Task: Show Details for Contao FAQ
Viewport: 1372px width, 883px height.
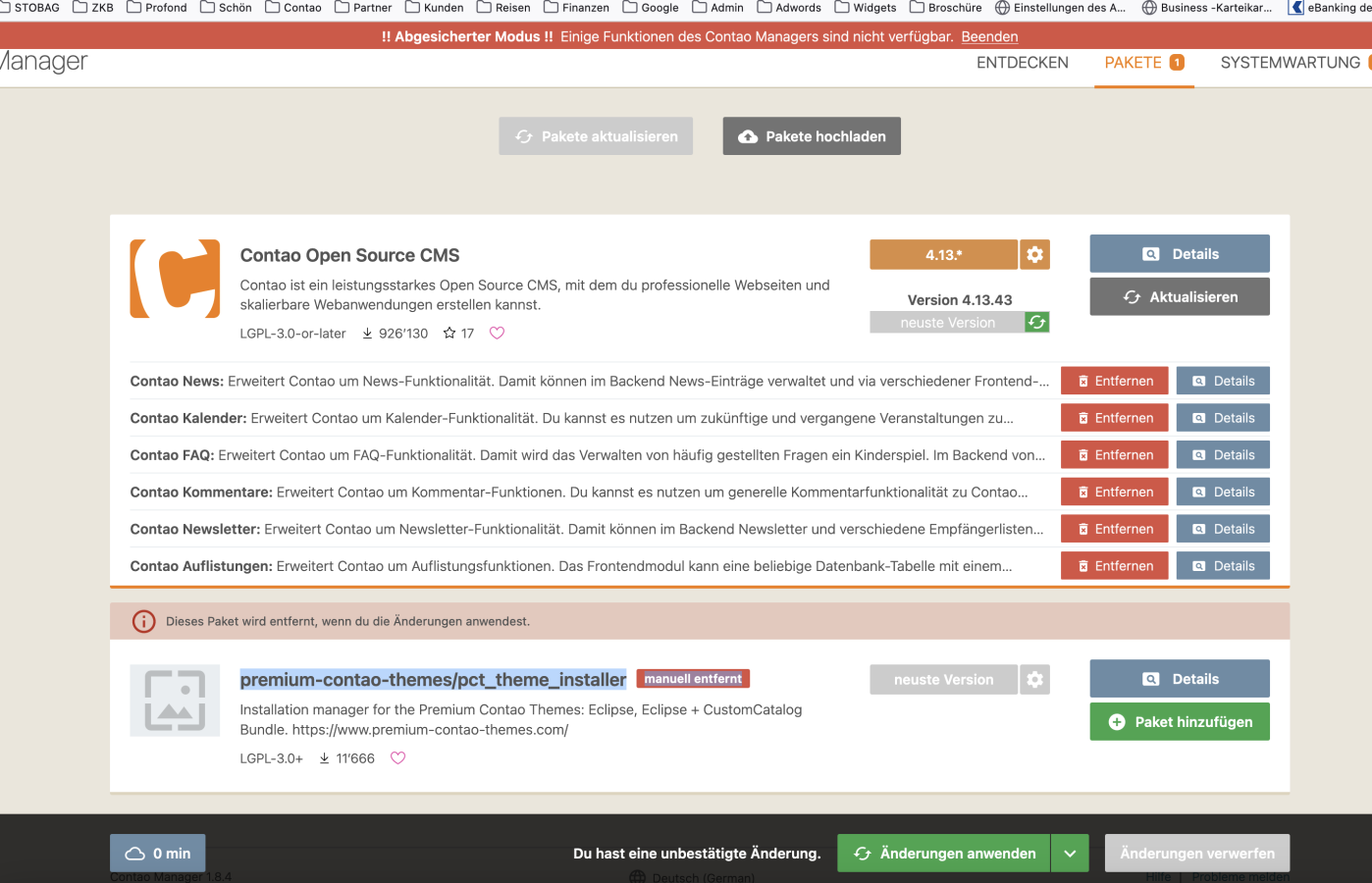Action: coord(1222,455)
